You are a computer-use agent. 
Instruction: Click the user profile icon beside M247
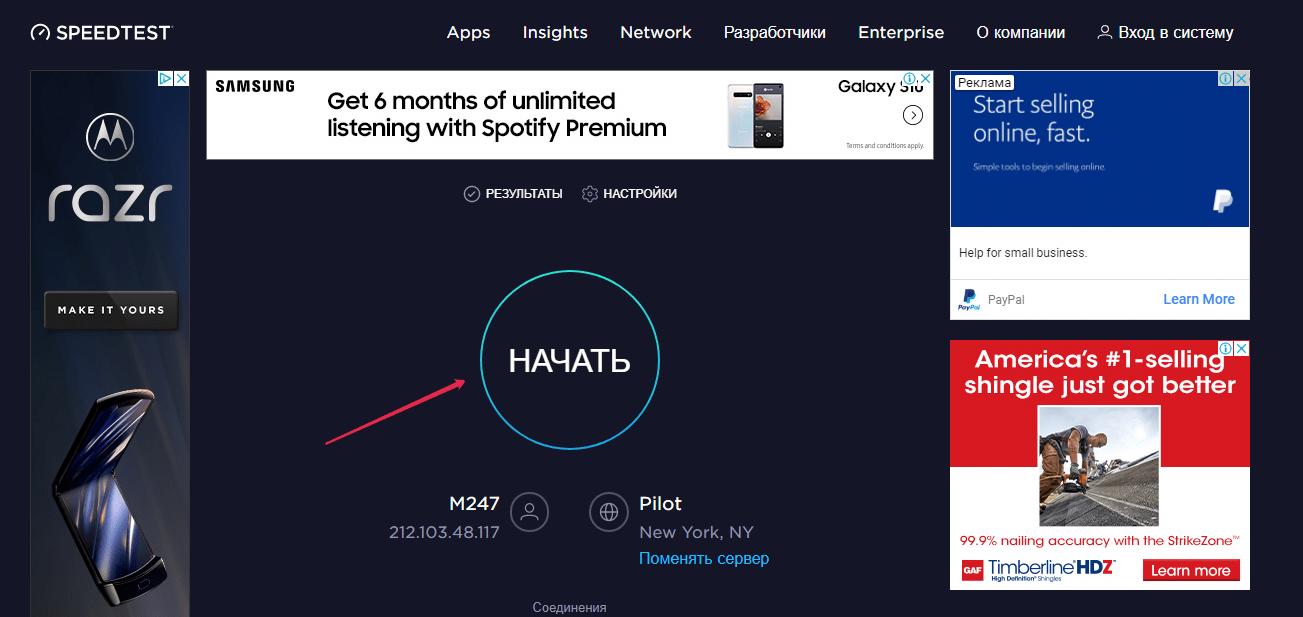tap(530, 512)
